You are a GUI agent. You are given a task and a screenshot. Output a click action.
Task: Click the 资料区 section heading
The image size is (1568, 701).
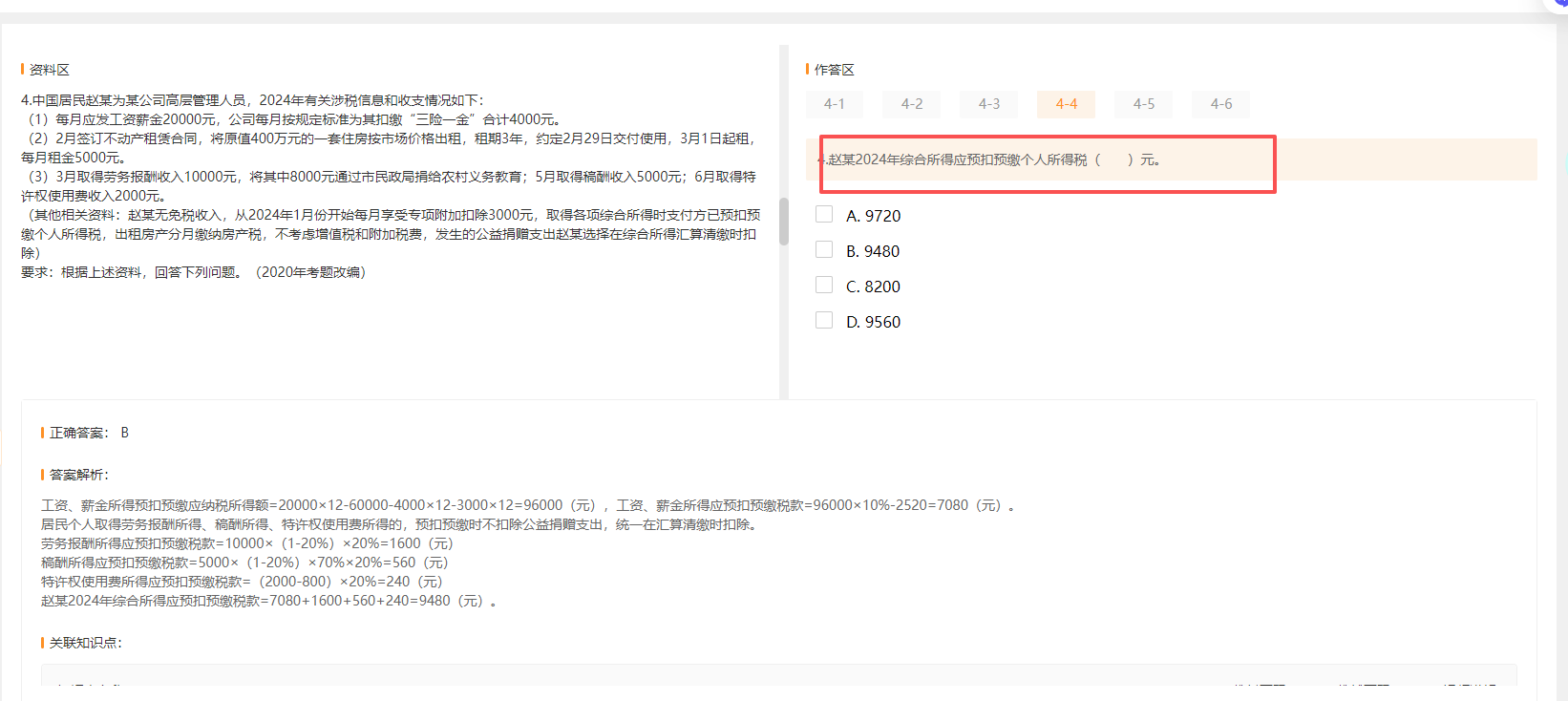(x=49, y=70)
